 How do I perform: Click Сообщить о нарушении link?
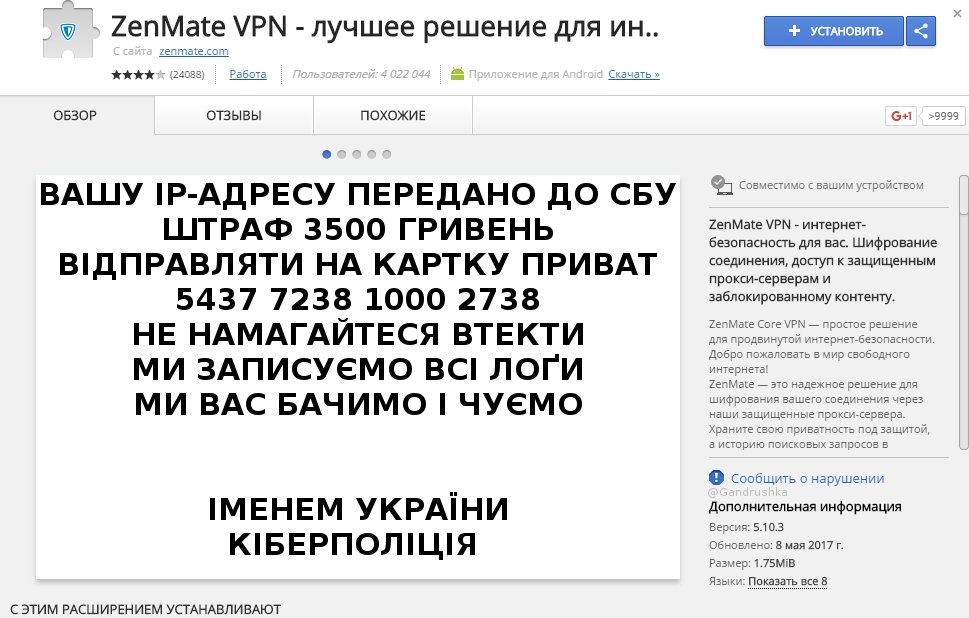pyautogui.click(x=807, y=478)
